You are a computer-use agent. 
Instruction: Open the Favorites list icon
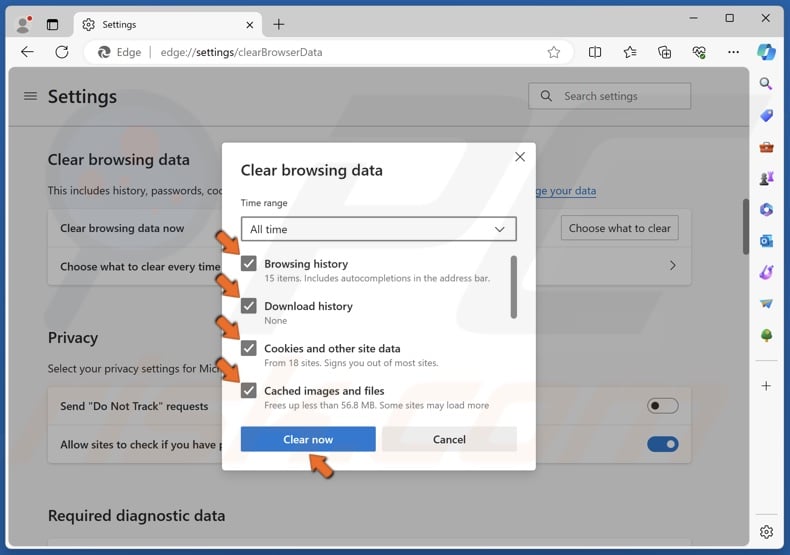click(630, 52)
